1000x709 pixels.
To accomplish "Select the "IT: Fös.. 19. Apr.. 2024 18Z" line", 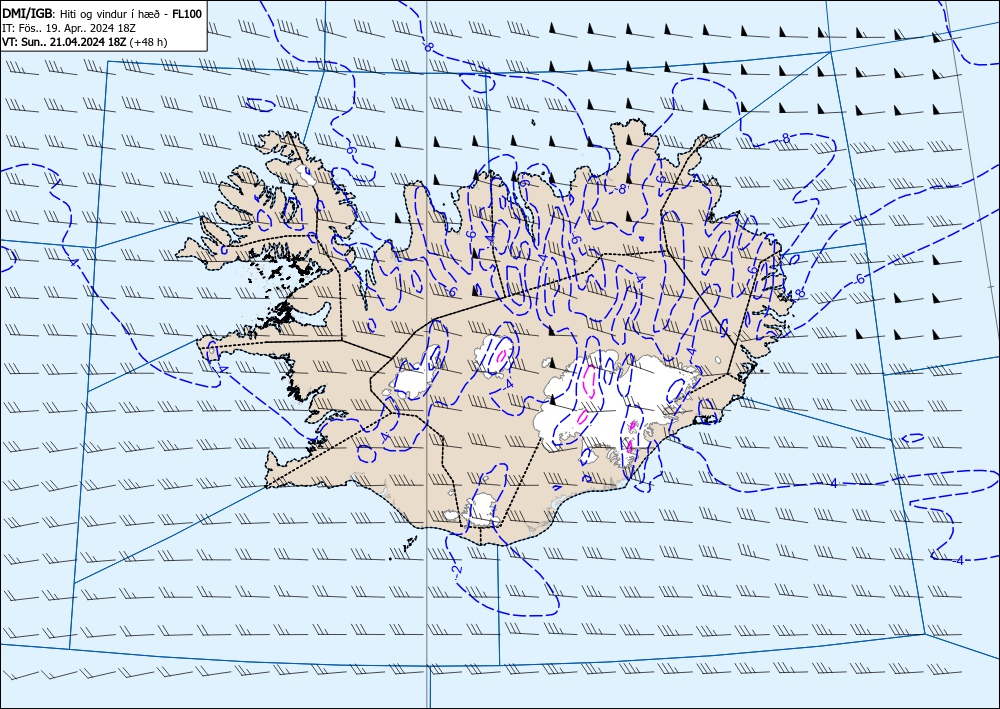I will [69, 28].
